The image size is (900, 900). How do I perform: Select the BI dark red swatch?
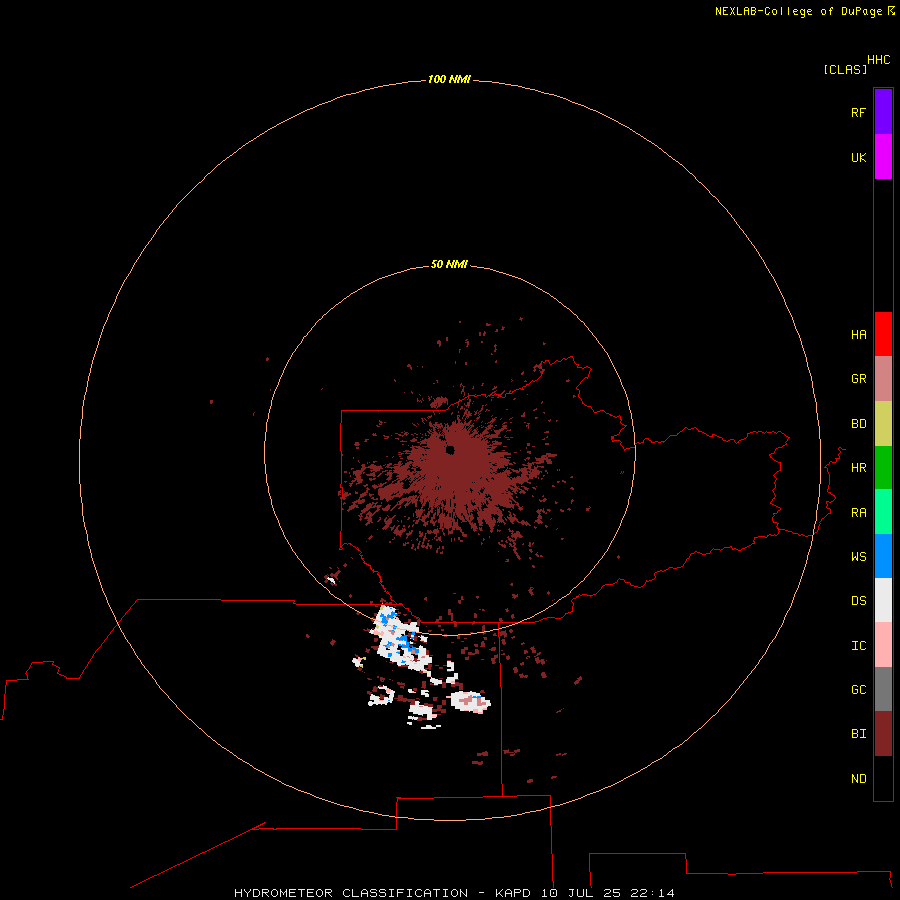[883, 734]
